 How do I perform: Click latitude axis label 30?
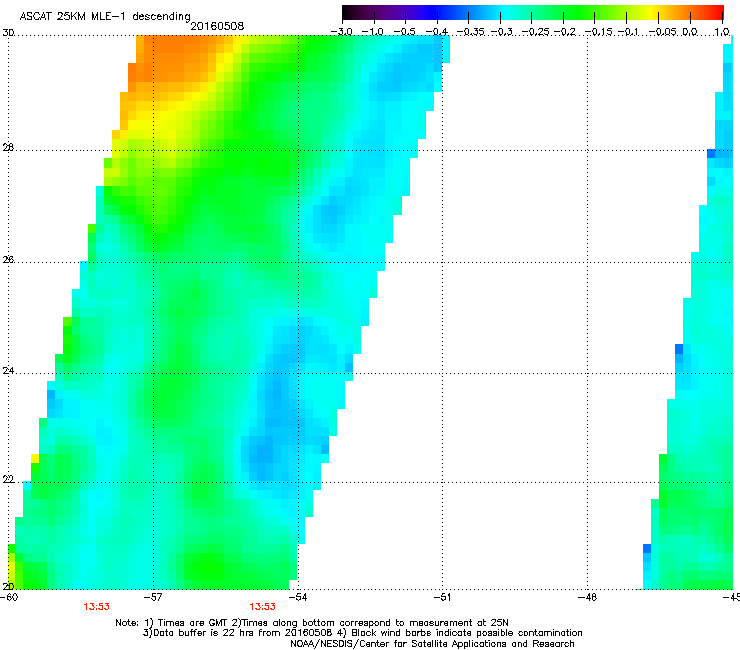click(x=8, y=33)
